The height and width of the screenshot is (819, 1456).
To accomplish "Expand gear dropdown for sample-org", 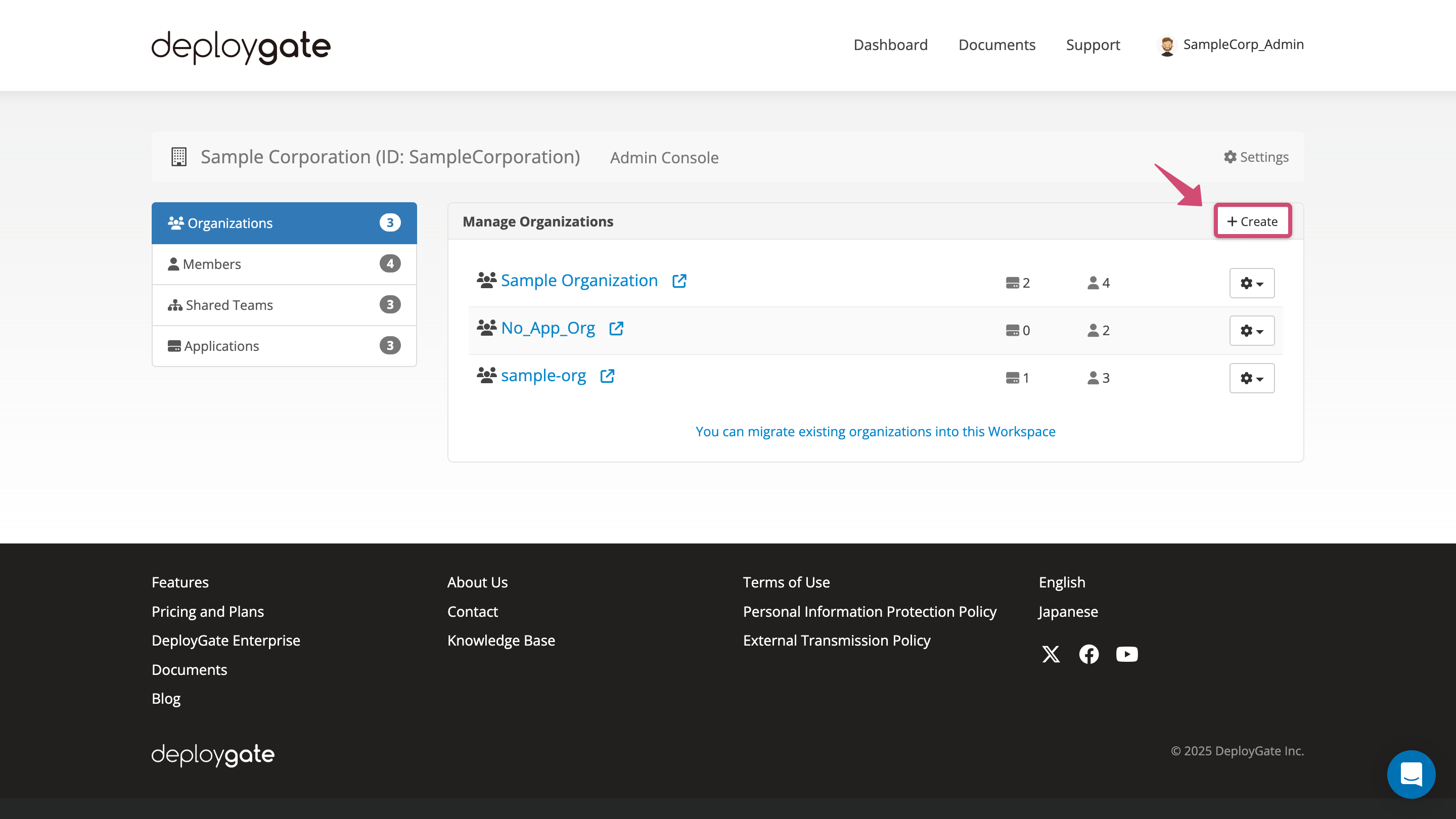I will [1251, 378].
